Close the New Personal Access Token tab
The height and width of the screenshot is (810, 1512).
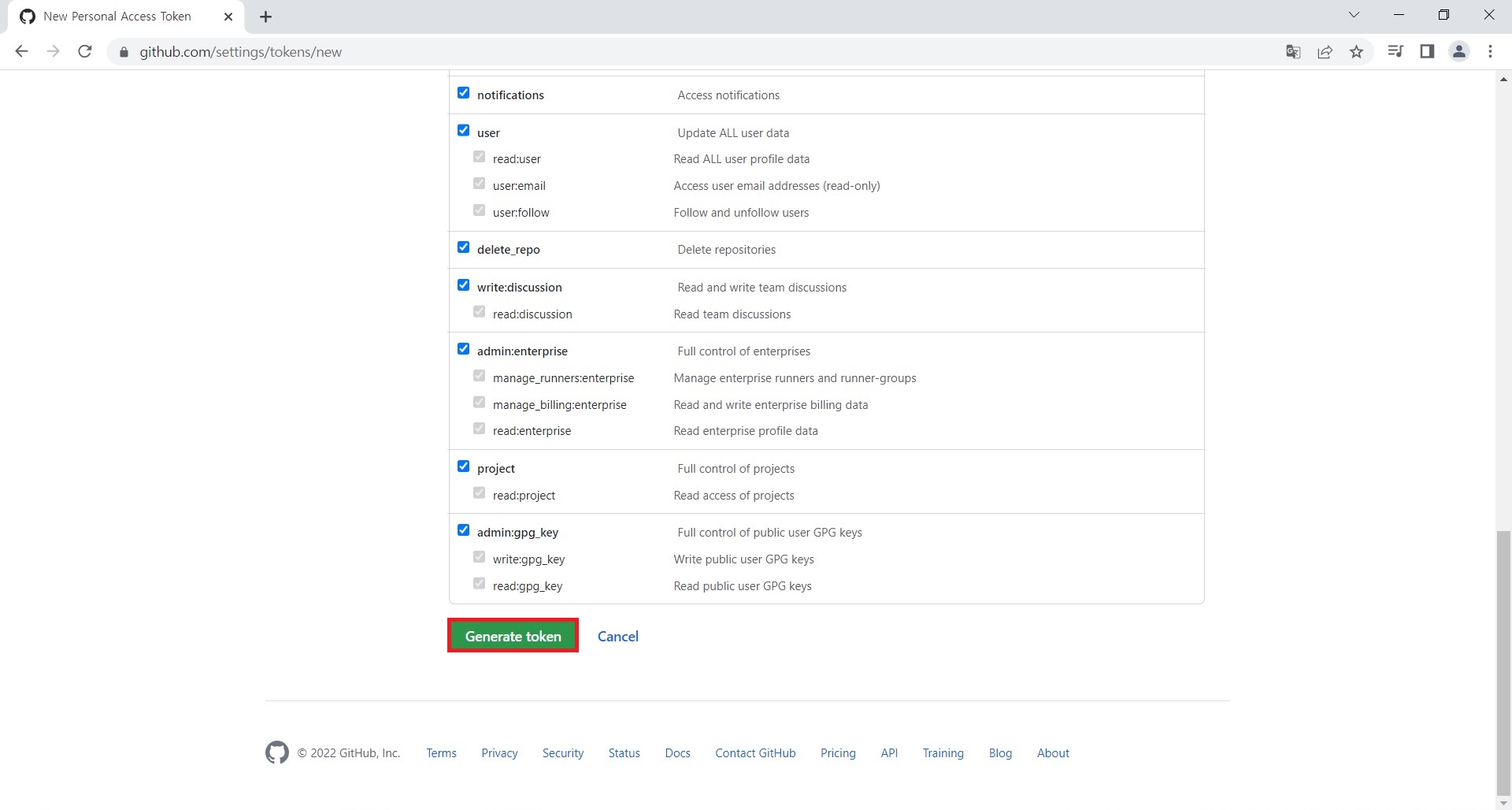(228, 17)
